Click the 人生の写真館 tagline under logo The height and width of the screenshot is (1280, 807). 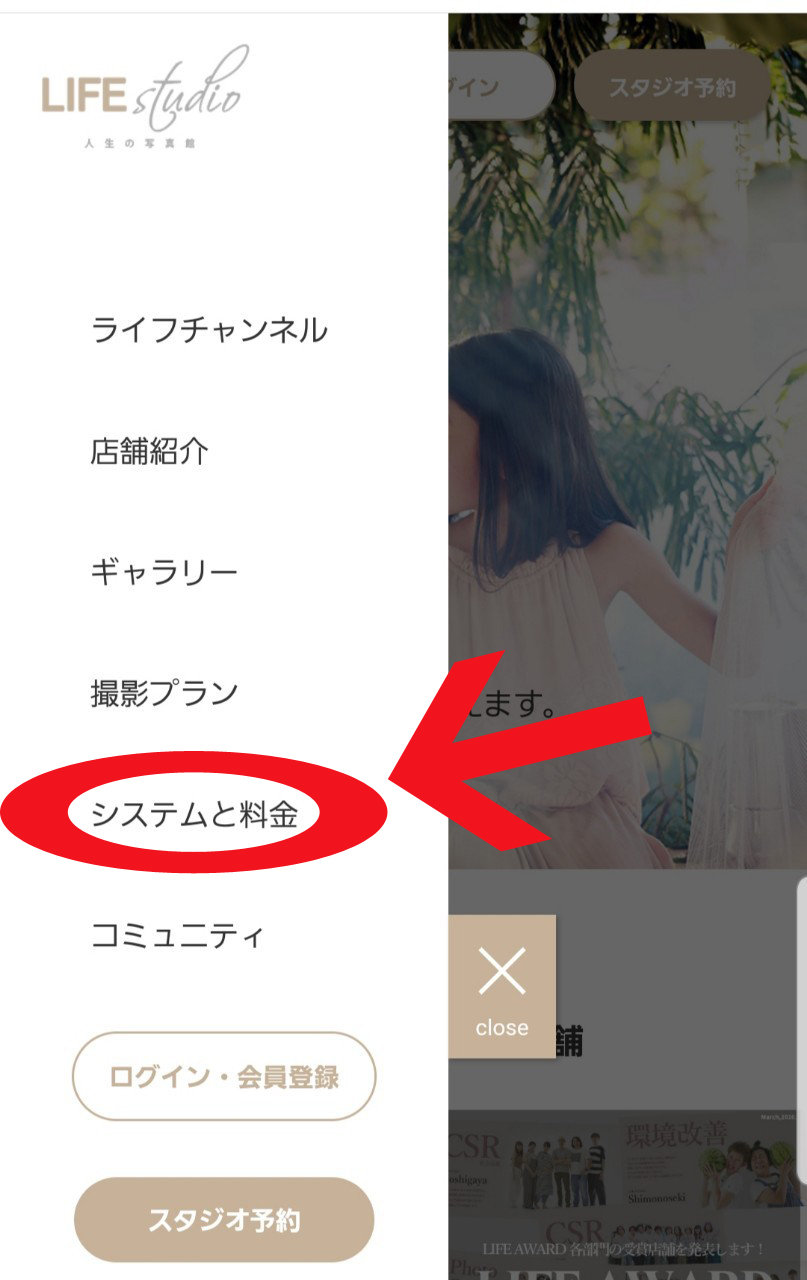[x=140, y=143]
